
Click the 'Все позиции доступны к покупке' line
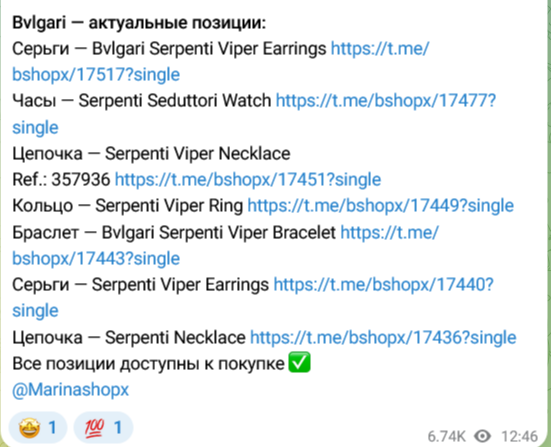coord(148,364)
